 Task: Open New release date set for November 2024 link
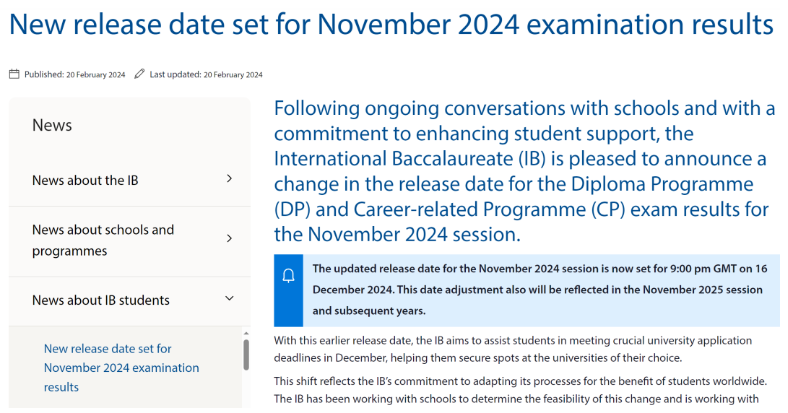pos(122,368)
